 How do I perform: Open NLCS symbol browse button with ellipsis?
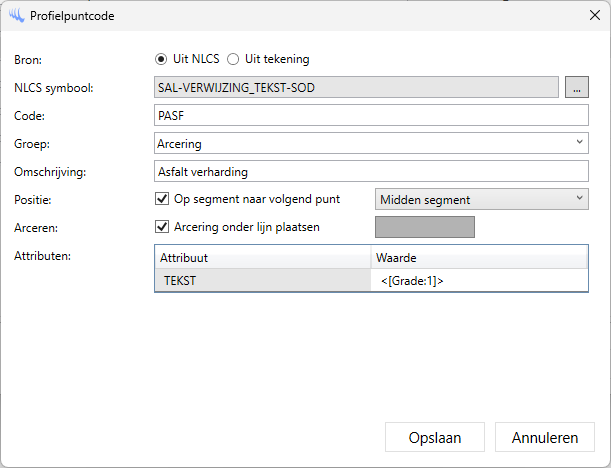coord(577,87)
